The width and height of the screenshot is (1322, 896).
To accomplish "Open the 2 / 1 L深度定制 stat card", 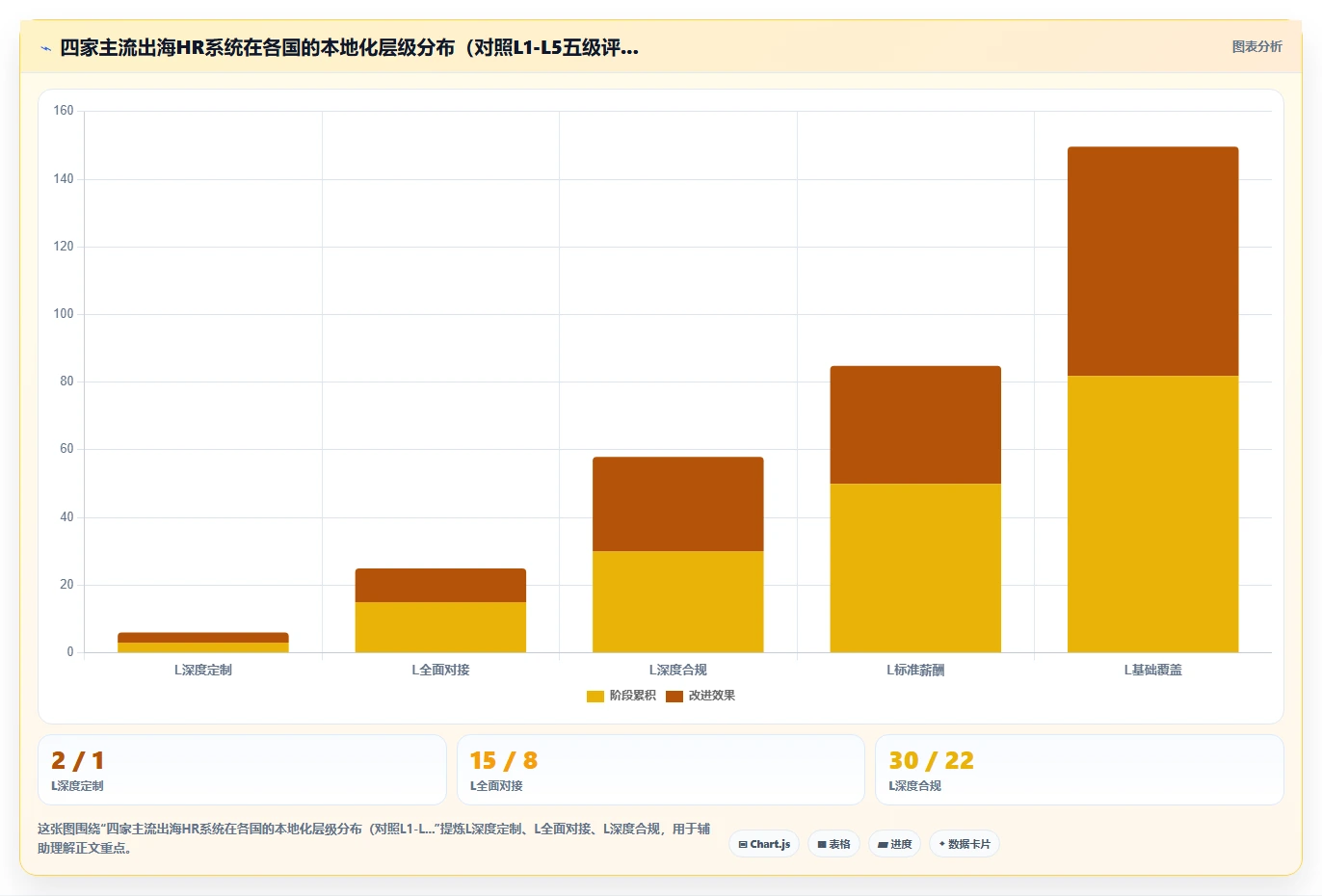I will pyautogui.click(x=242, y=770).
